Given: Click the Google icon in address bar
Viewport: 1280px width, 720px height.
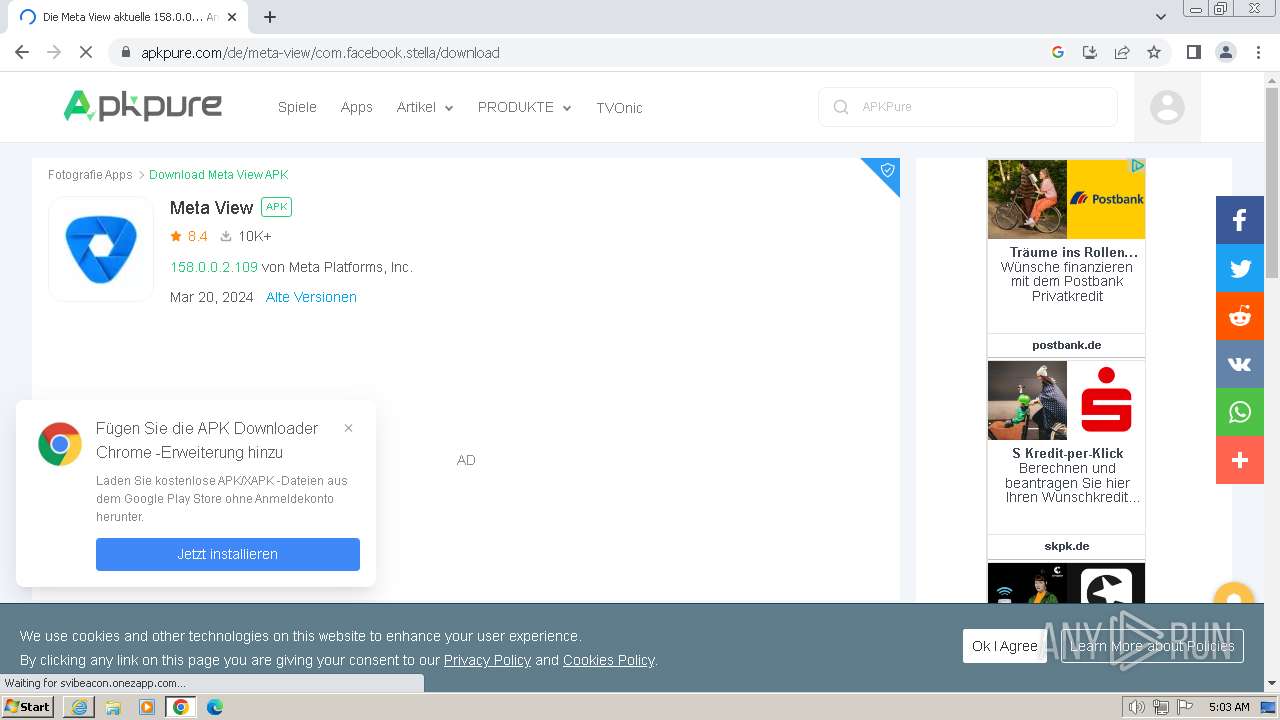Looking at the screenshot, I should click(1058, 52).
